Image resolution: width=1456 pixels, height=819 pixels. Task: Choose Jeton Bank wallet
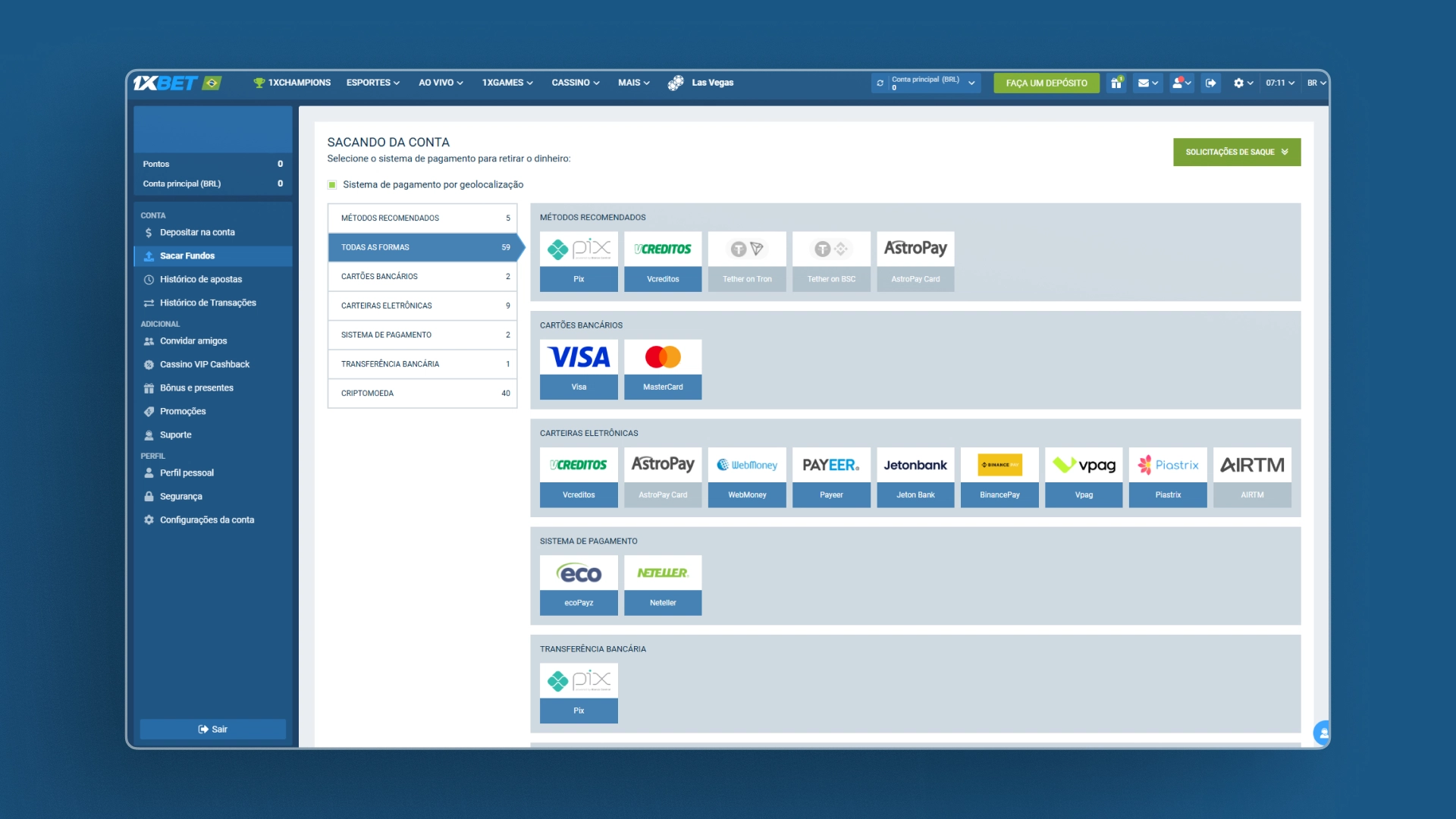[x=915, y=477]
